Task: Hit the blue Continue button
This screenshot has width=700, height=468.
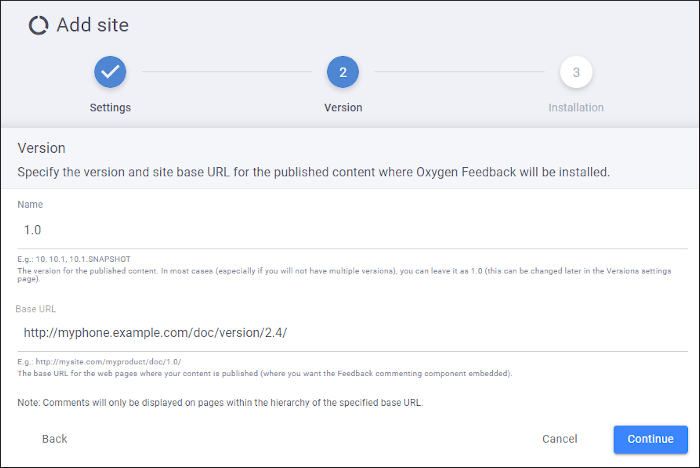Action: tap(650, 439)
